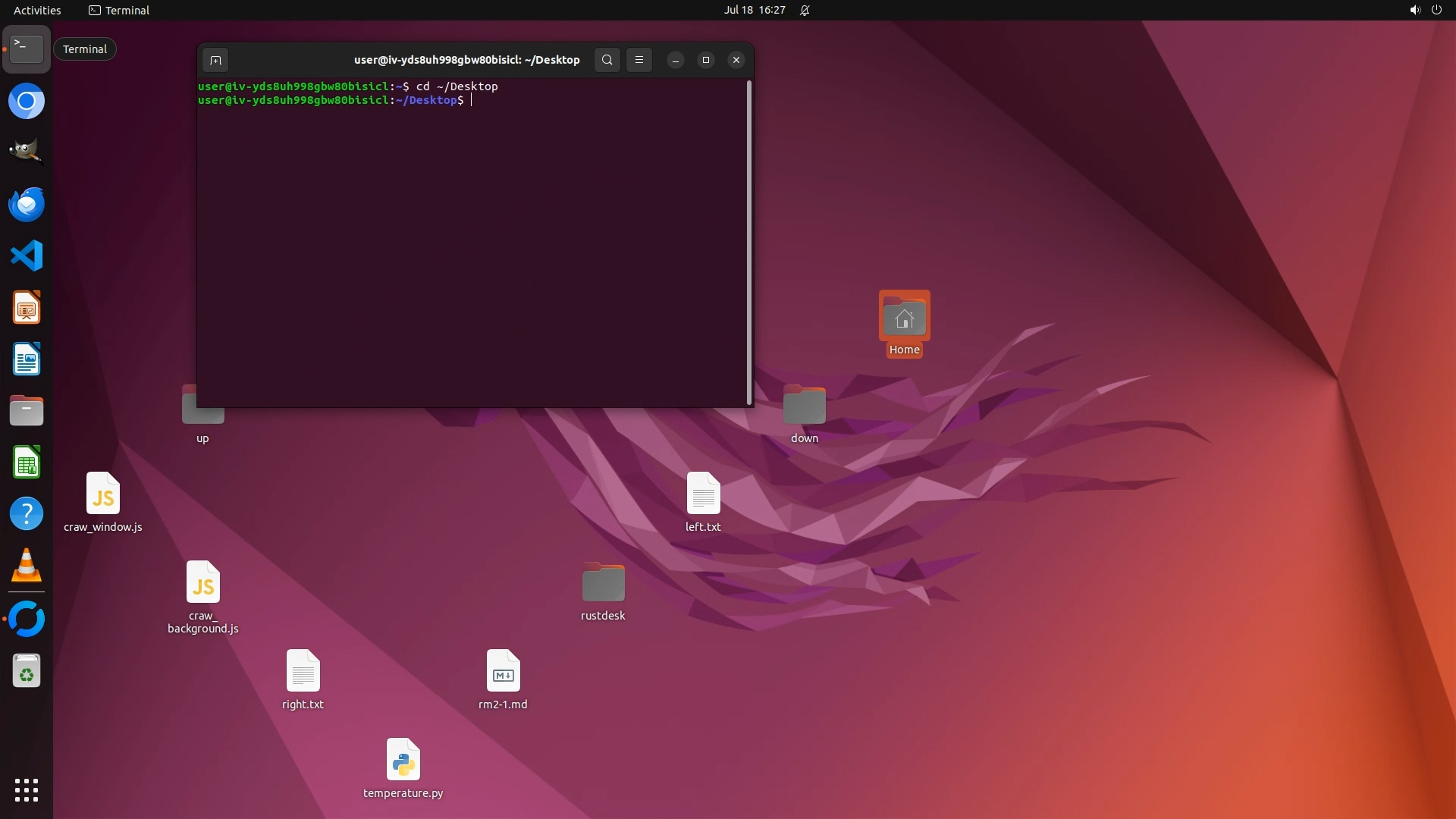The width and height of the screenshot is (1456, 819).
Task: Open the Terminal app menu in top bar
Action: pyautogui.click(x=119, y=10)
